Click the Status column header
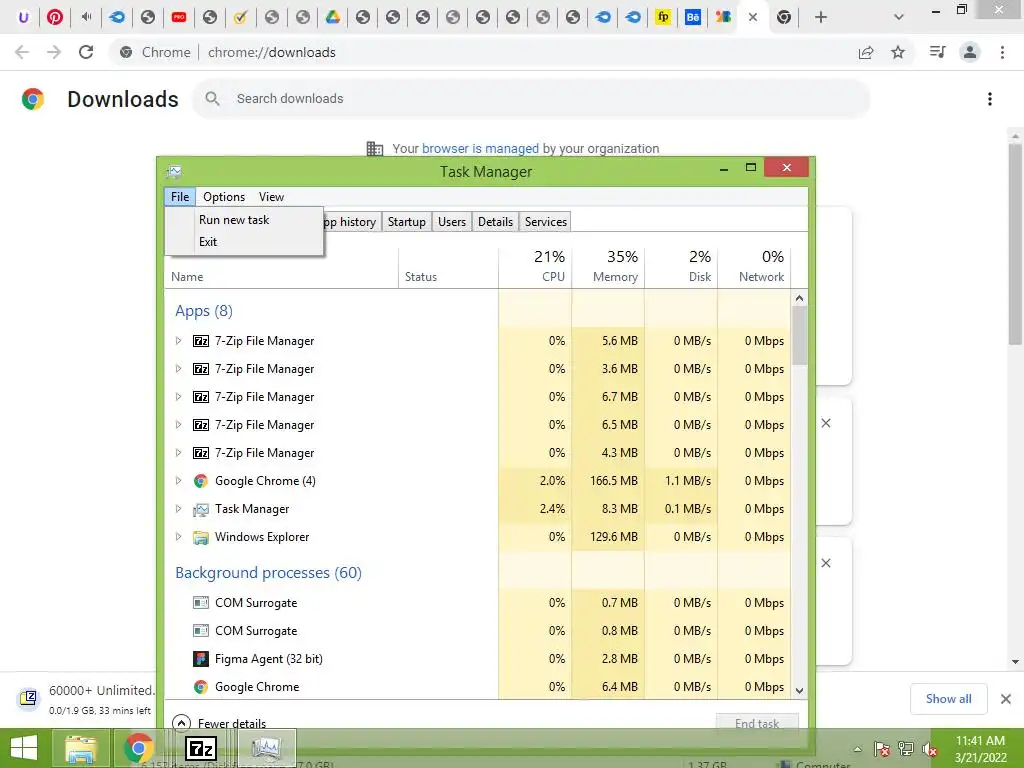This screenshot has width=1024, height=768. pyautogui.click(x=448, y=266)
